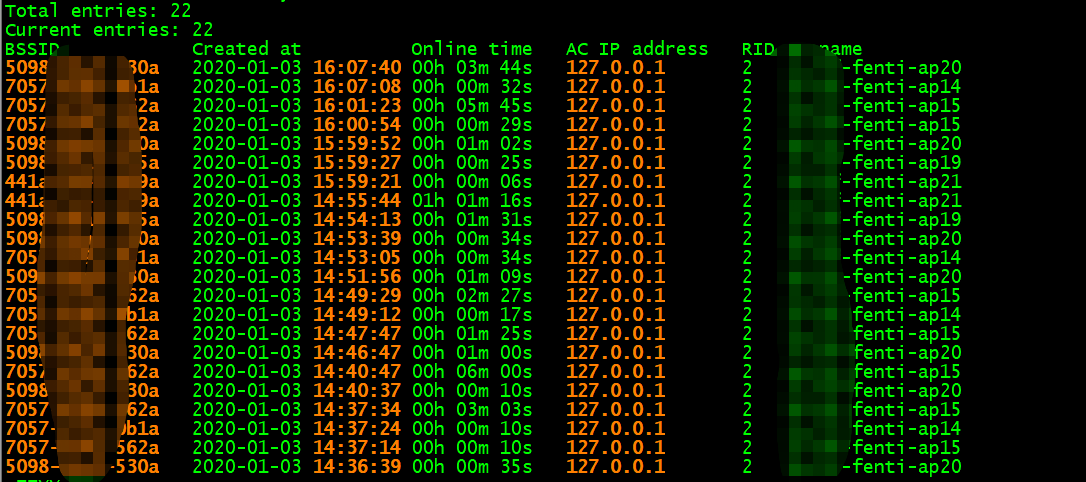
Task: Click online time '01h 01m 16s'
Action: point(472,201)
